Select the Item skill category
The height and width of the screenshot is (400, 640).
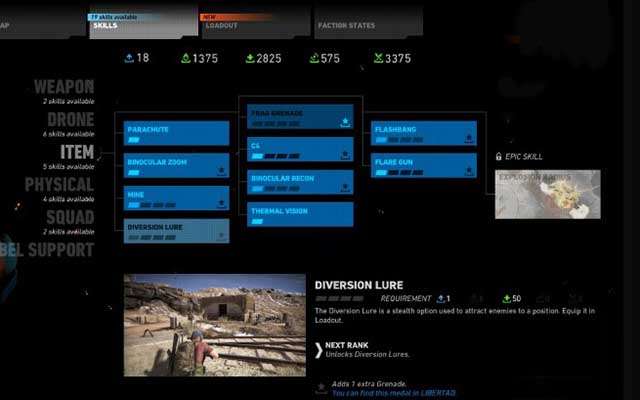[x=77, y=152]
